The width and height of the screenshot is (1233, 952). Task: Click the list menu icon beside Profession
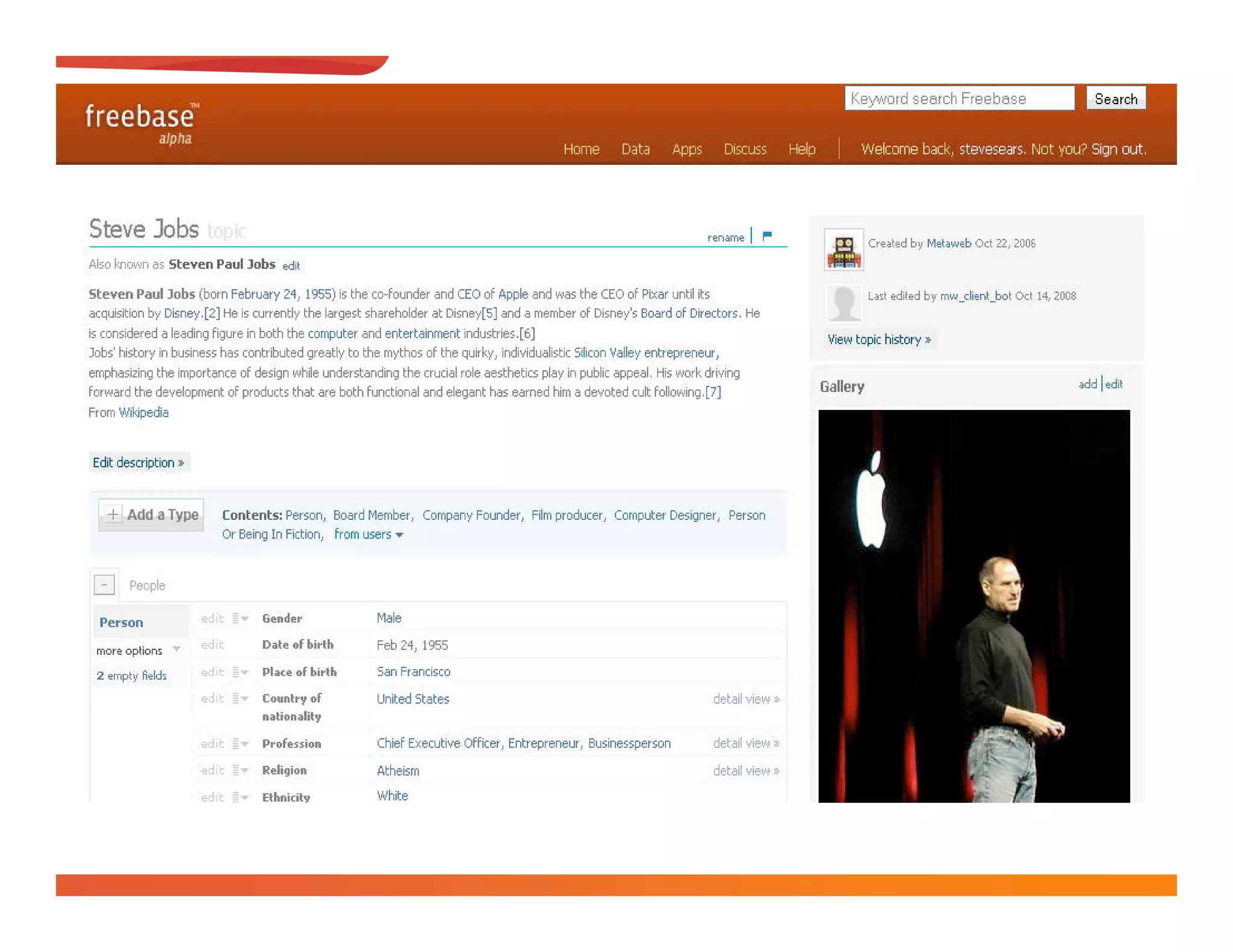pyautogui.click(x=240, y=744)
